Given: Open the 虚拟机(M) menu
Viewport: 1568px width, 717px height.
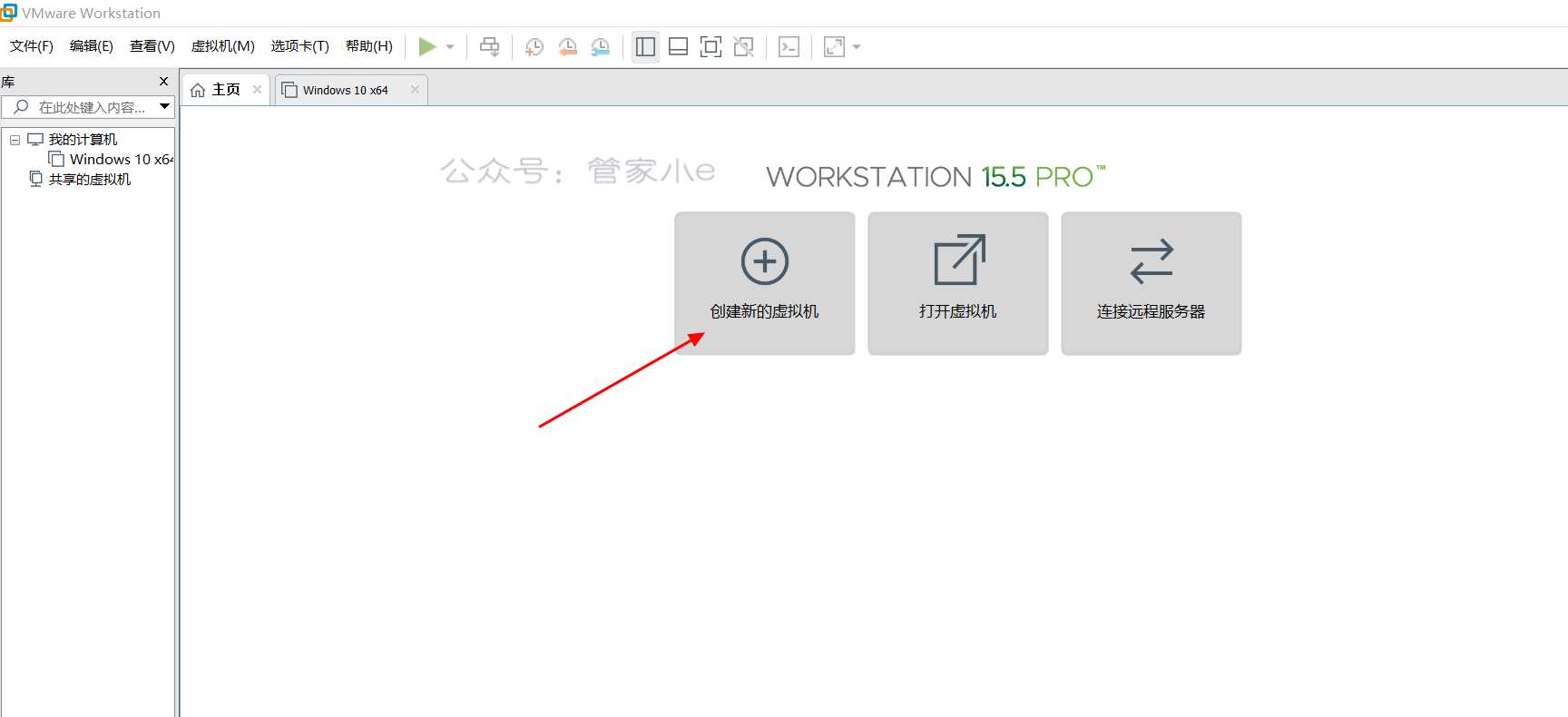Looking at the screenshot, I should (x=222, y=46).
